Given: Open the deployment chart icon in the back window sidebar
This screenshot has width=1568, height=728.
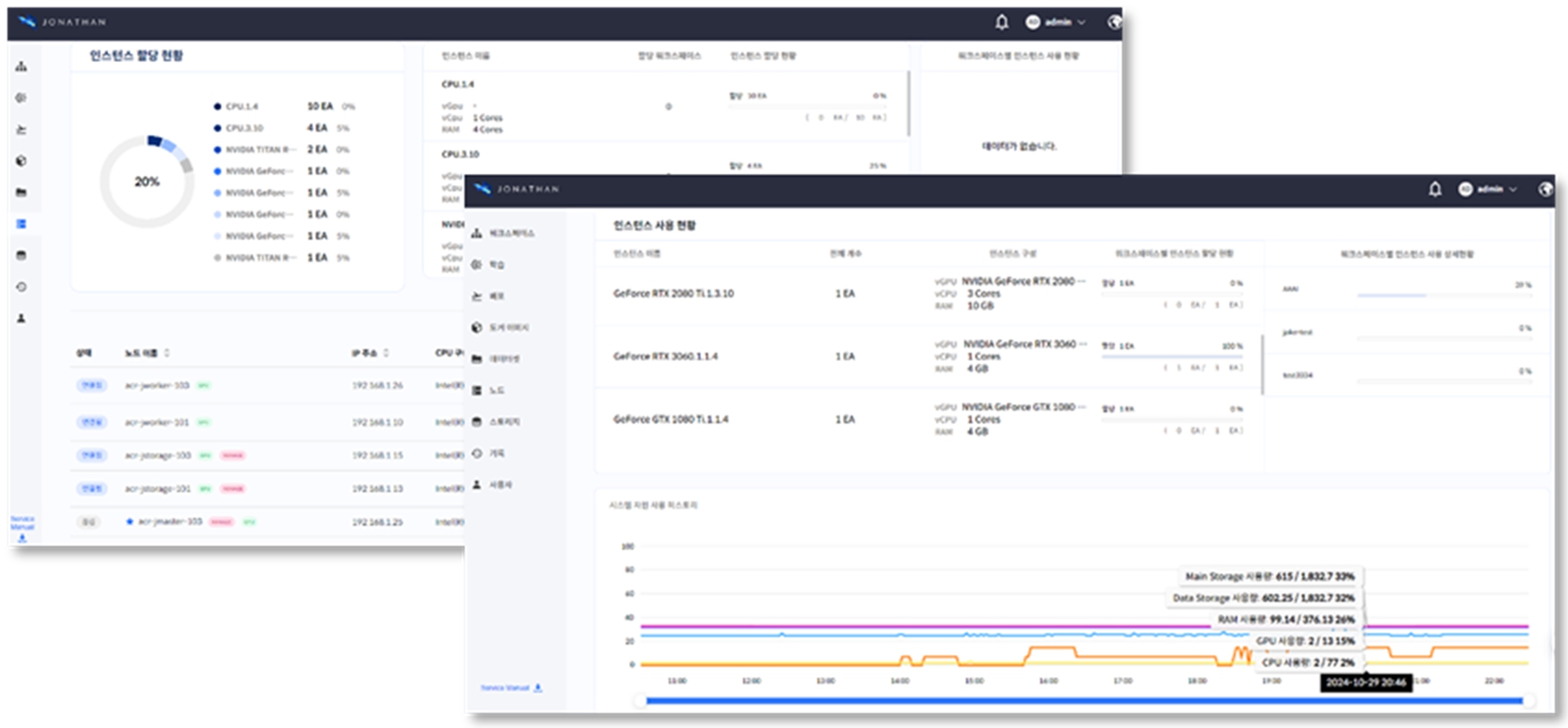Looking at the screenshot, I should 21,130.
